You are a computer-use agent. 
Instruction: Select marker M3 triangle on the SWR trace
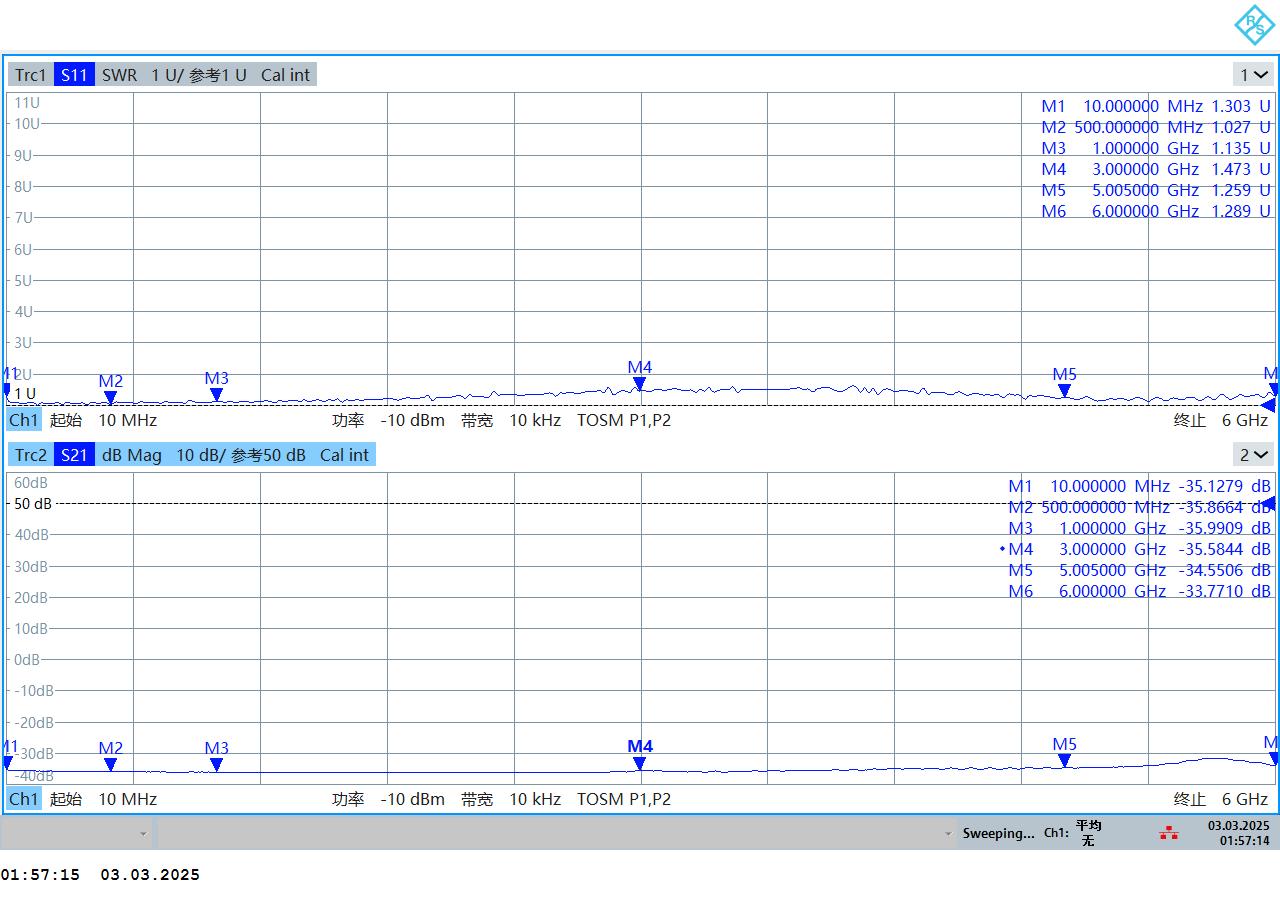tap(216, 395)
